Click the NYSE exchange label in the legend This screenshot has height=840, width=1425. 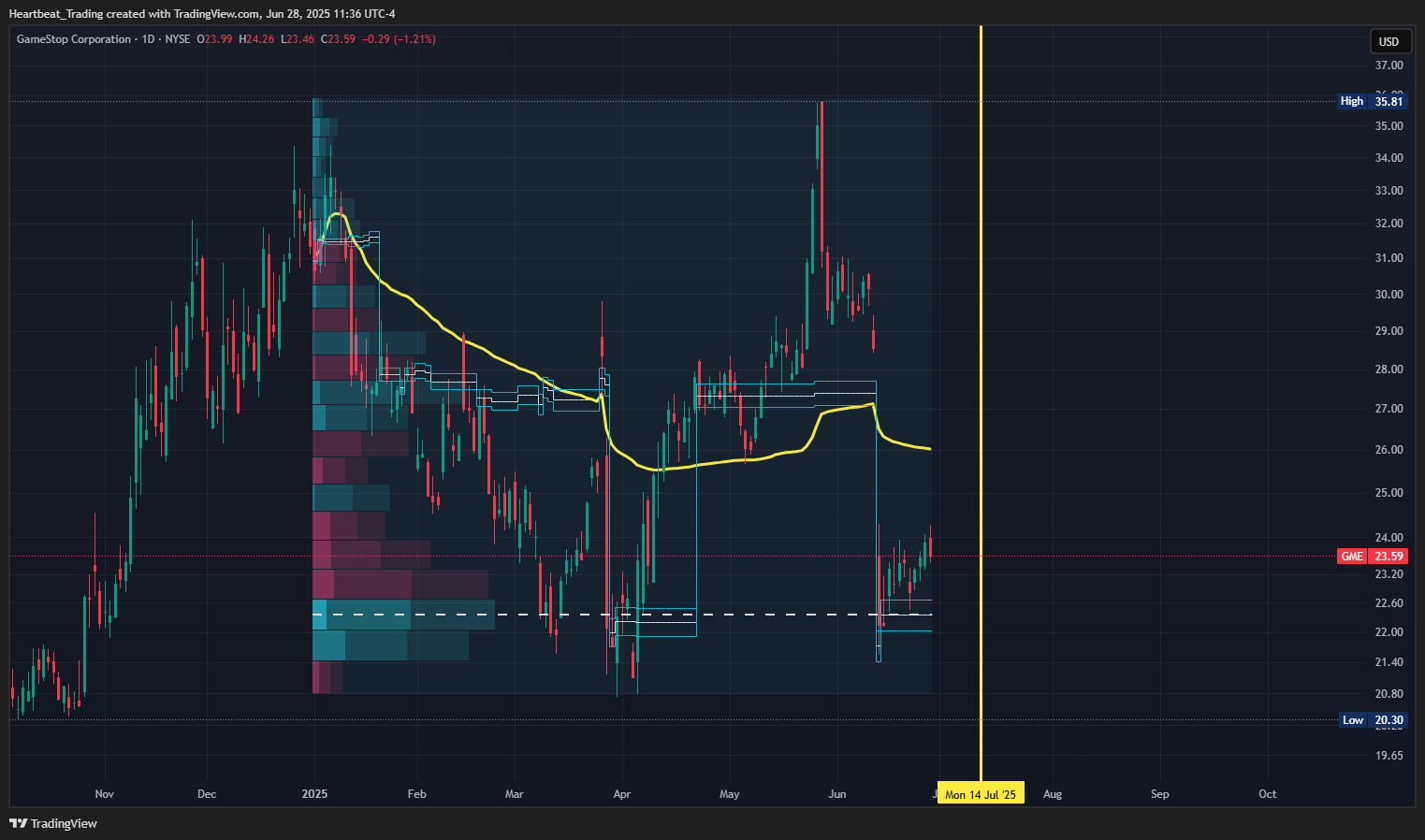pos(178,39)
